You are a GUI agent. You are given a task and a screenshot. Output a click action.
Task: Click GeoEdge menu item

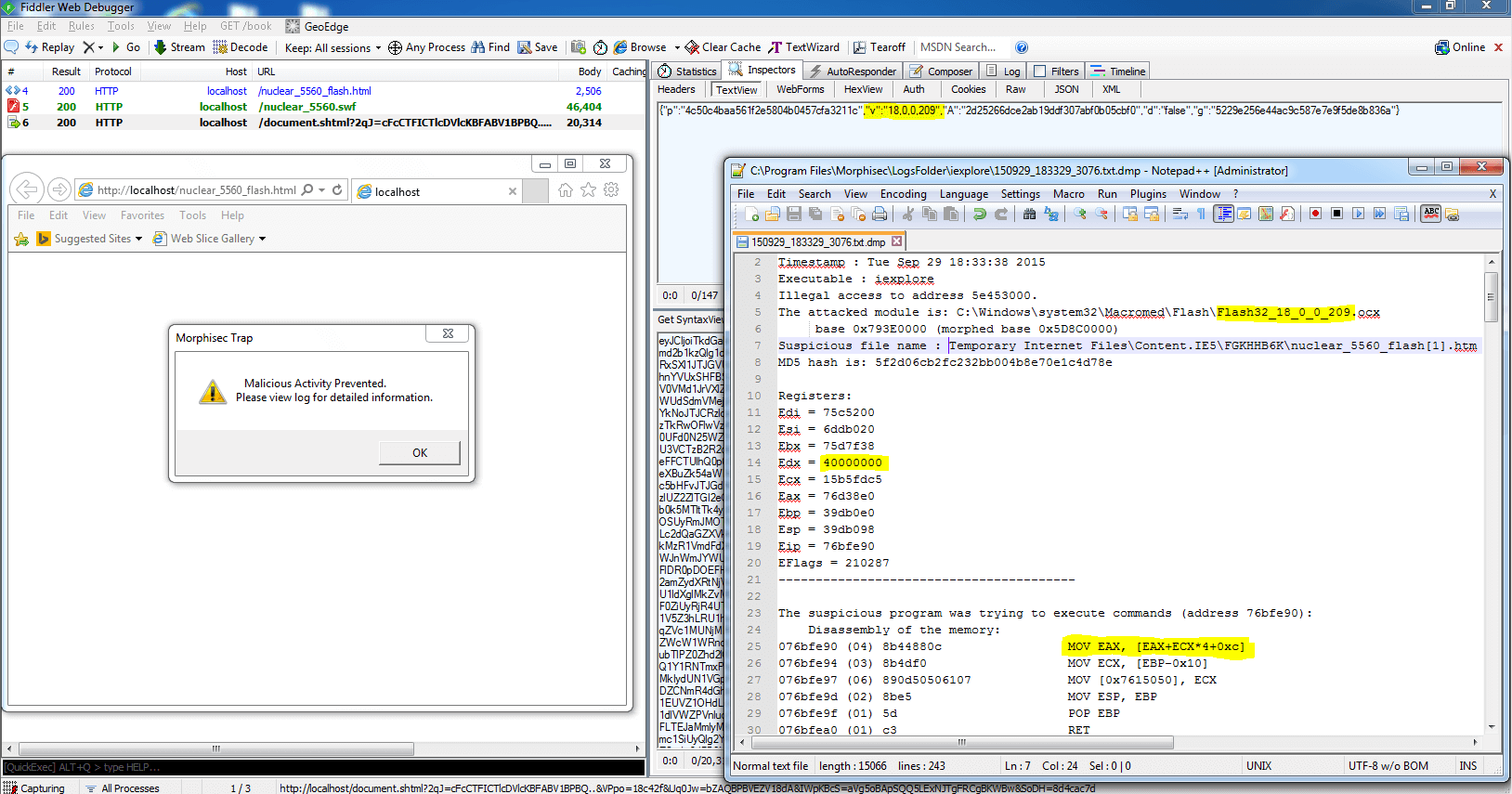tap(317, 26)
